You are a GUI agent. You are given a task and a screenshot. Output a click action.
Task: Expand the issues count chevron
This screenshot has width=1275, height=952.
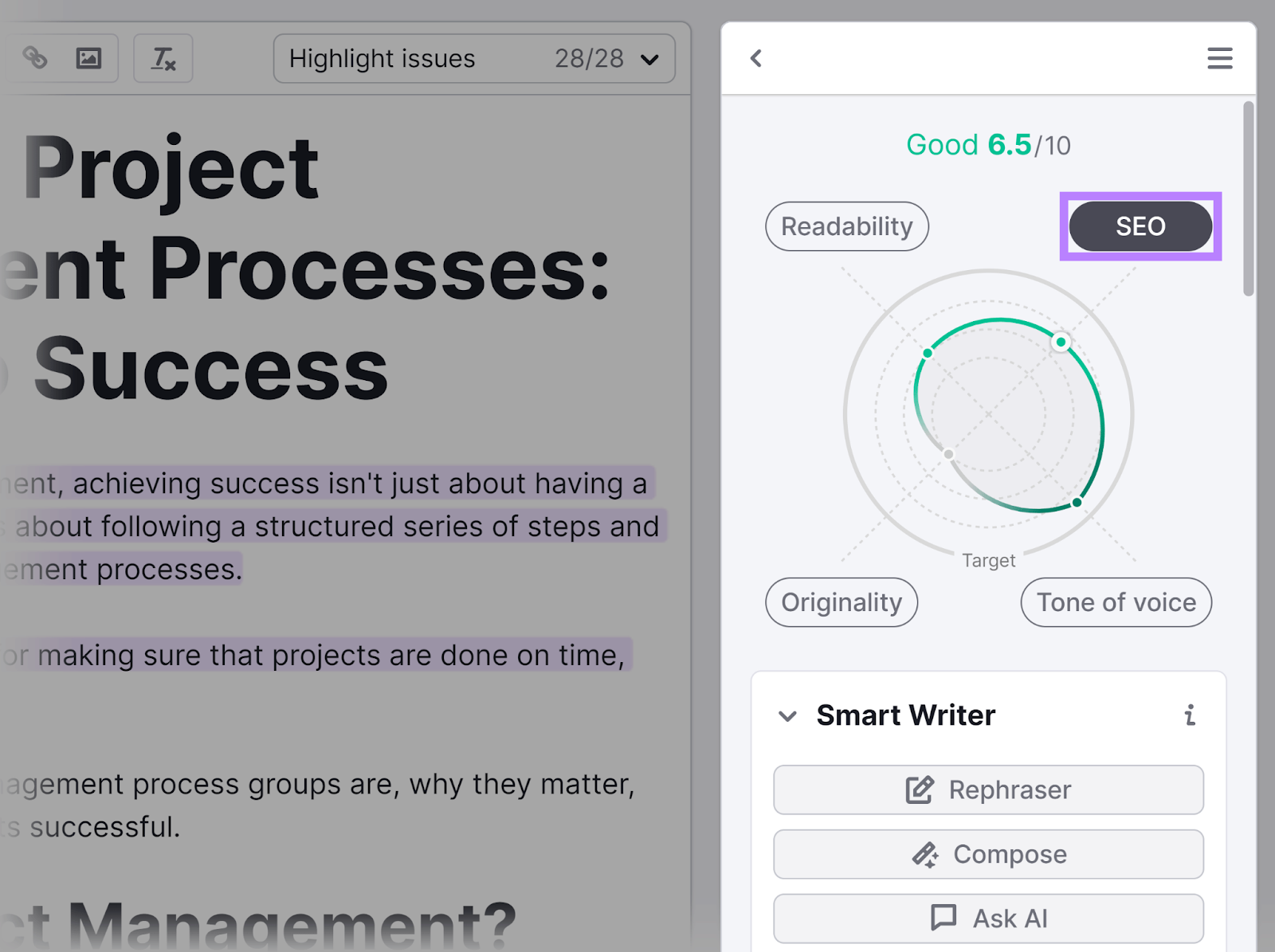(649, 58)
